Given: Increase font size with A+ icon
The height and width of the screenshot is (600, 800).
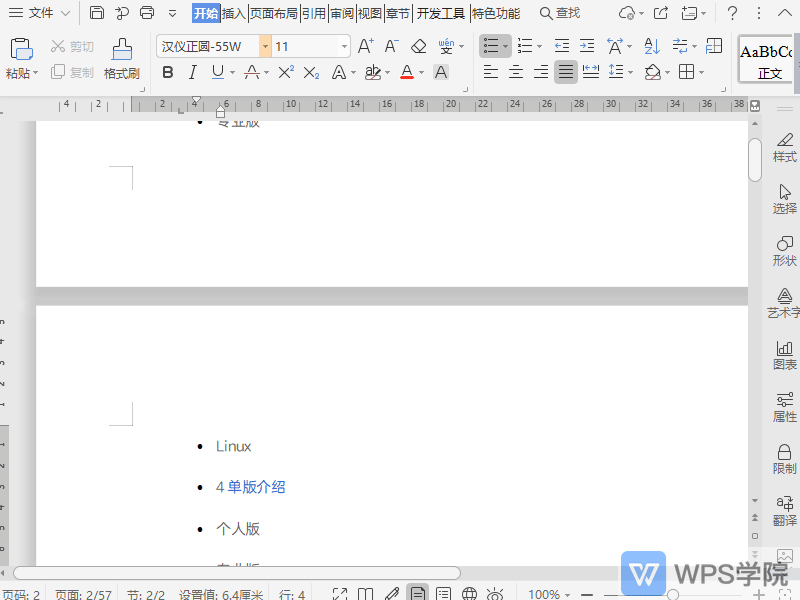Looking at the screenshot, I should click(x=365, y=46).
